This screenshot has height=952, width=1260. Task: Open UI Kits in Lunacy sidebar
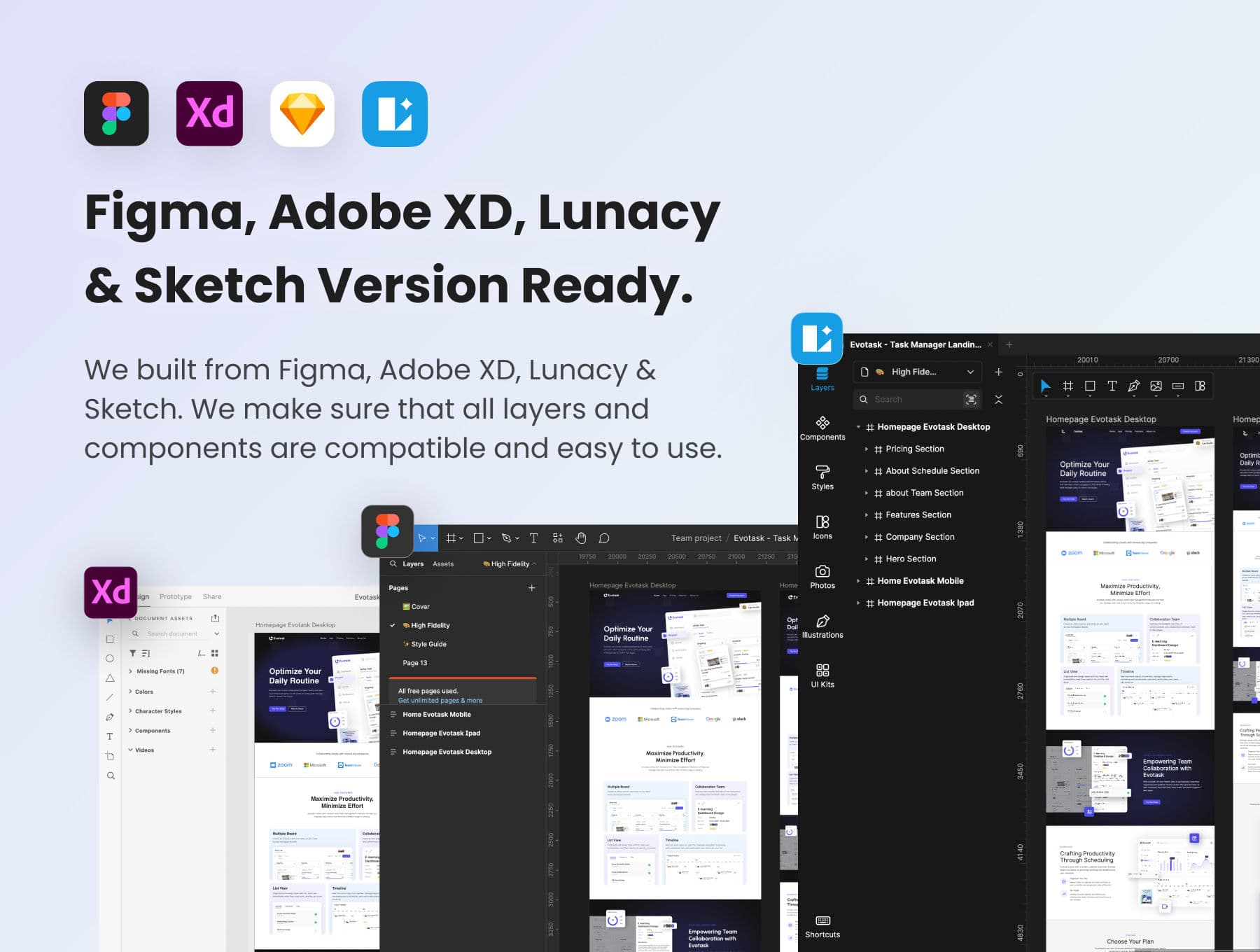point(822,676)
